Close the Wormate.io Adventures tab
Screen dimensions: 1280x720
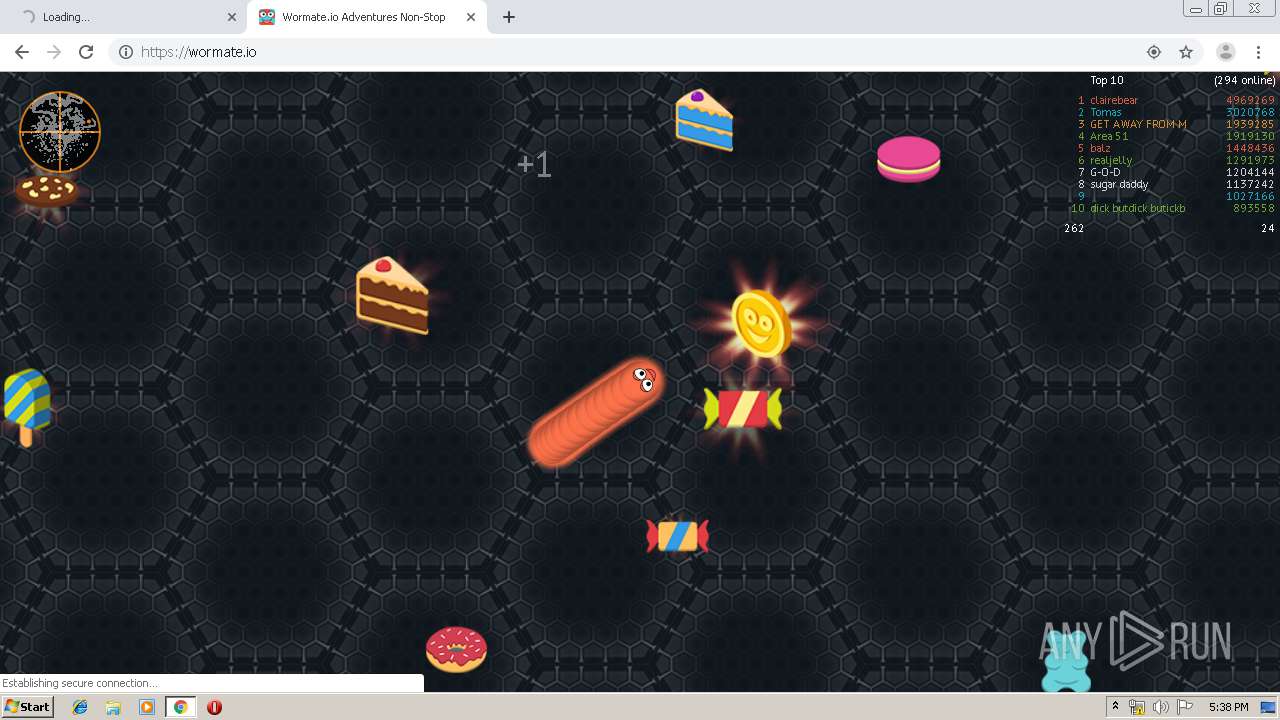[470, 17]
